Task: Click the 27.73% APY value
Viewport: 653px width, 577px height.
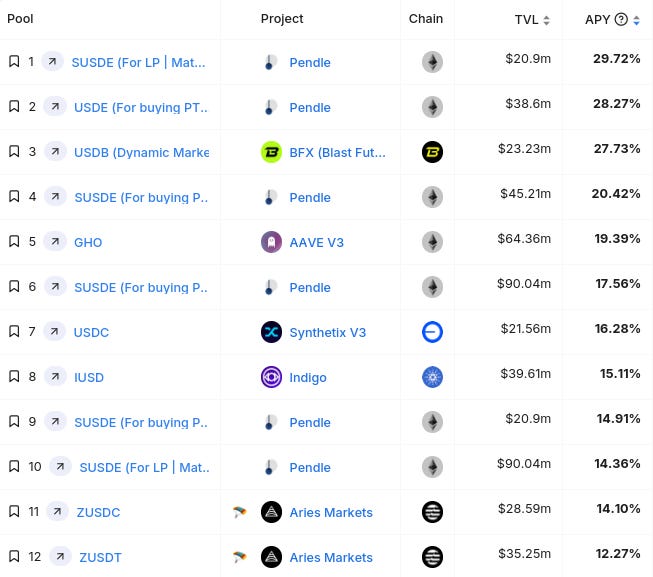Action: (x=617, y=149)
